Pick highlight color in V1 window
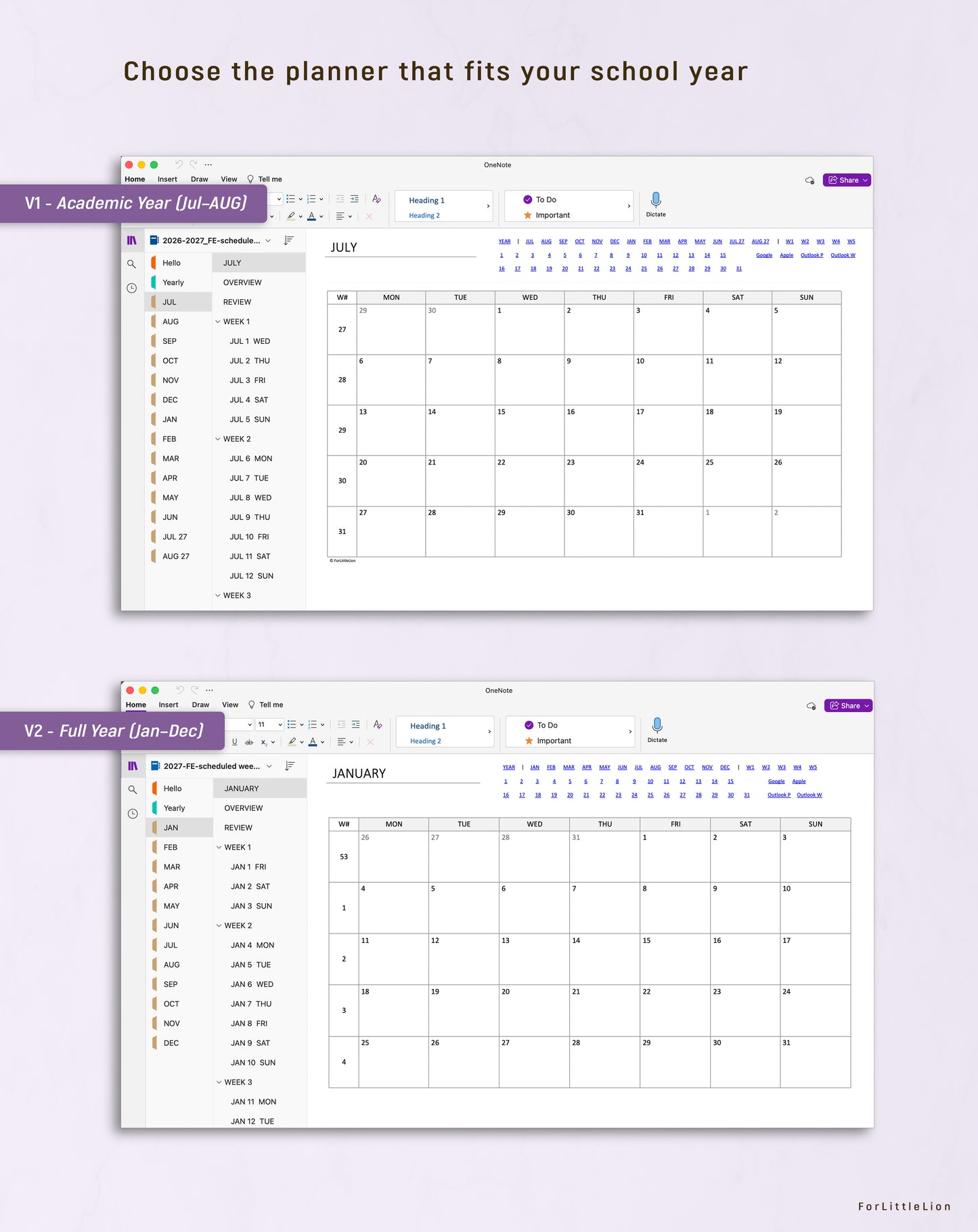978x1232 pixels. click(291, 217)
